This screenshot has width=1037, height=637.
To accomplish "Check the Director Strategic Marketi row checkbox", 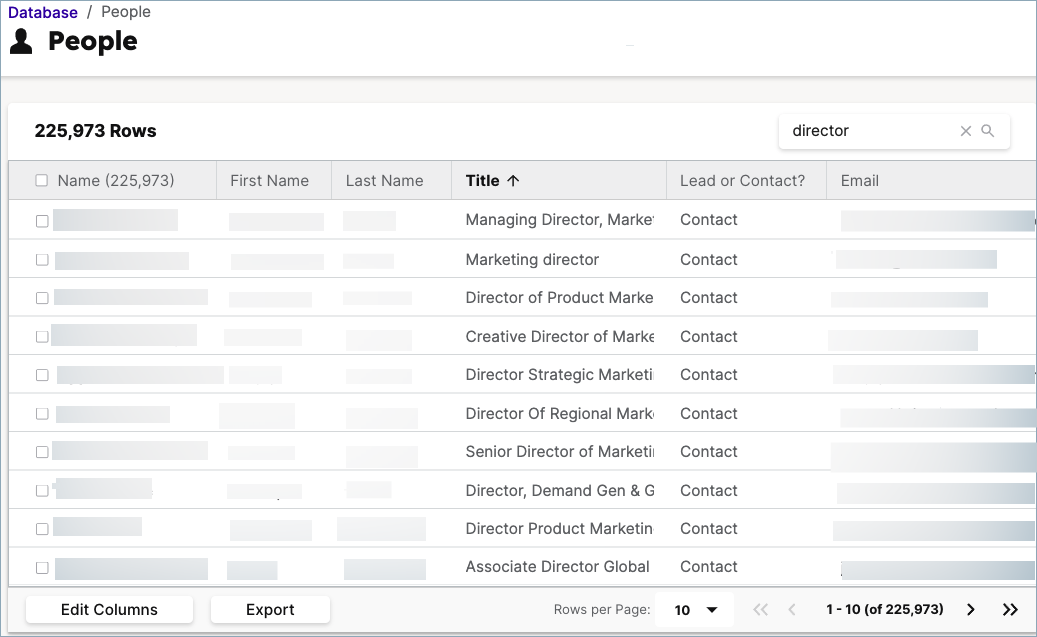I will coord(42,375).
